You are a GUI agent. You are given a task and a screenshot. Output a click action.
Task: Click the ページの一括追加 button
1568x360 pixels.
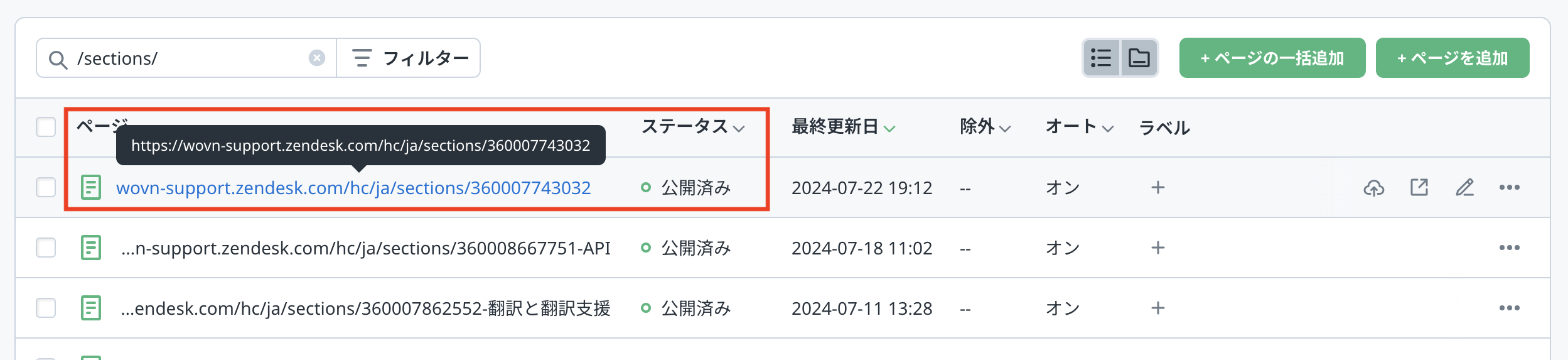(x=1272, y=58)
